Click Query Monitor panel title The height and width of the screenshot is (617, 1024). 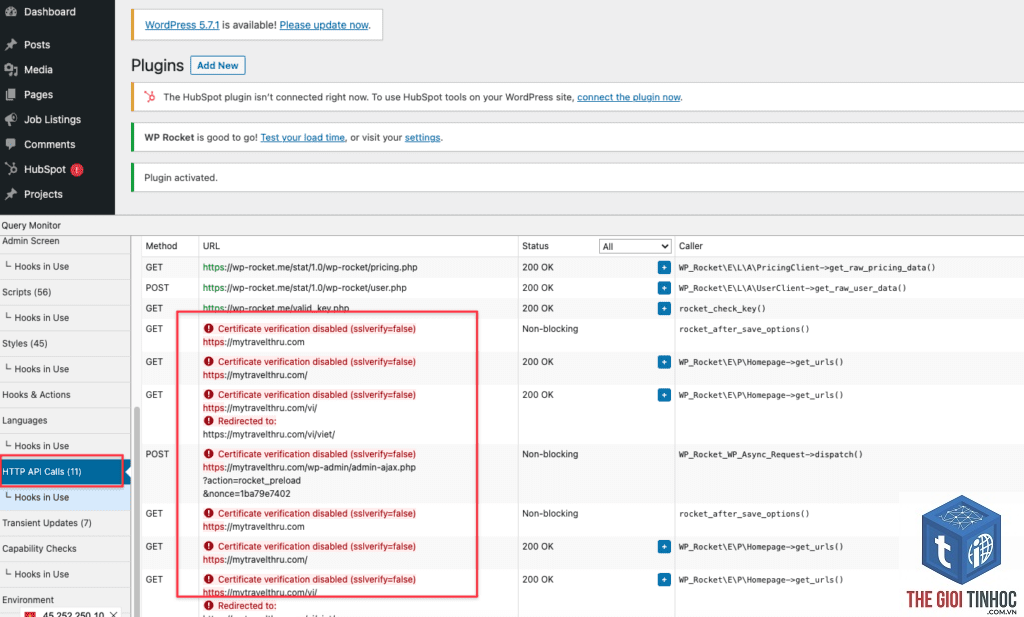31,225
